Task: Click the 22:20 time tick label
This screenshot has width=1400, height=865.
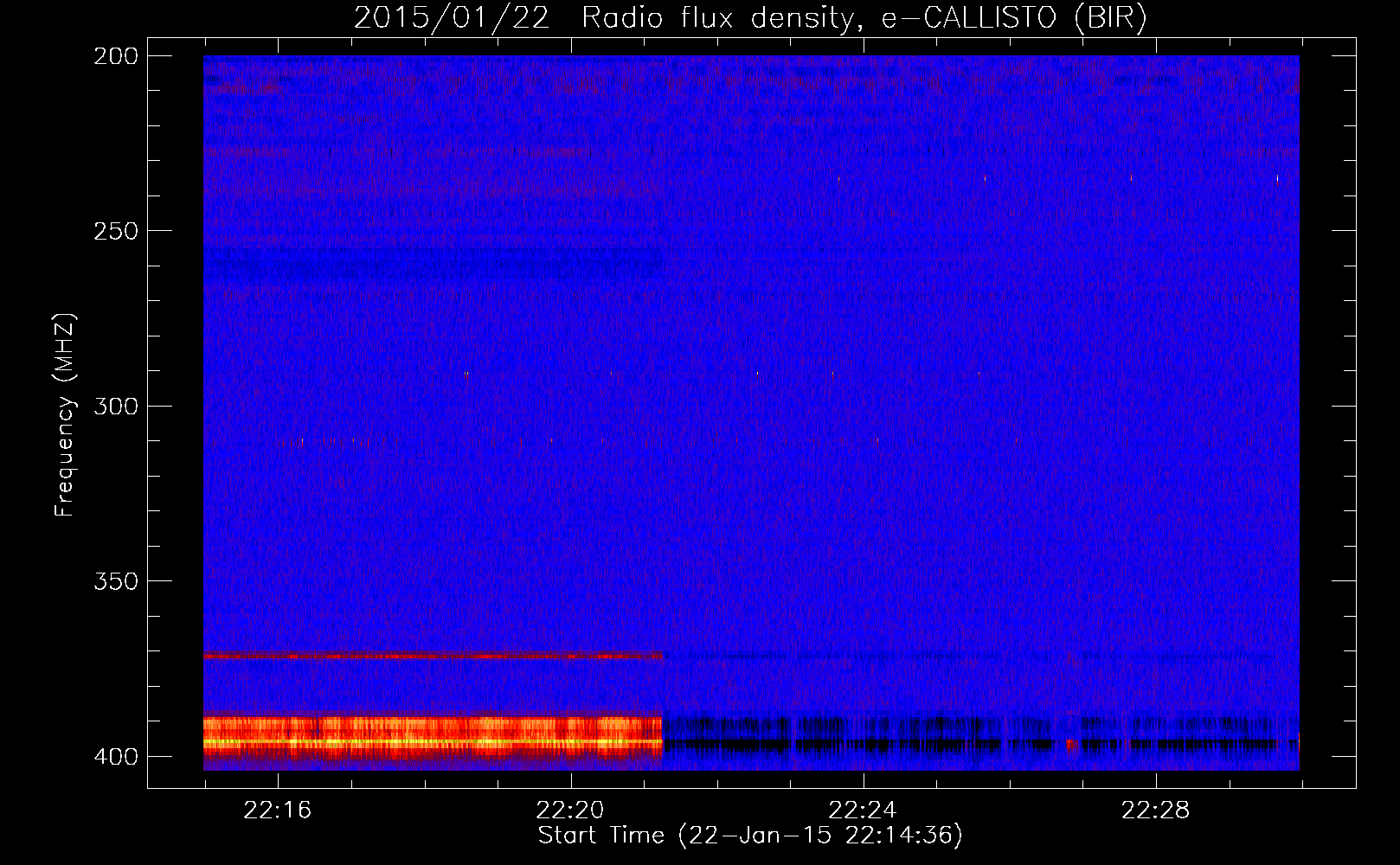Action: click(x=570, y=811)
